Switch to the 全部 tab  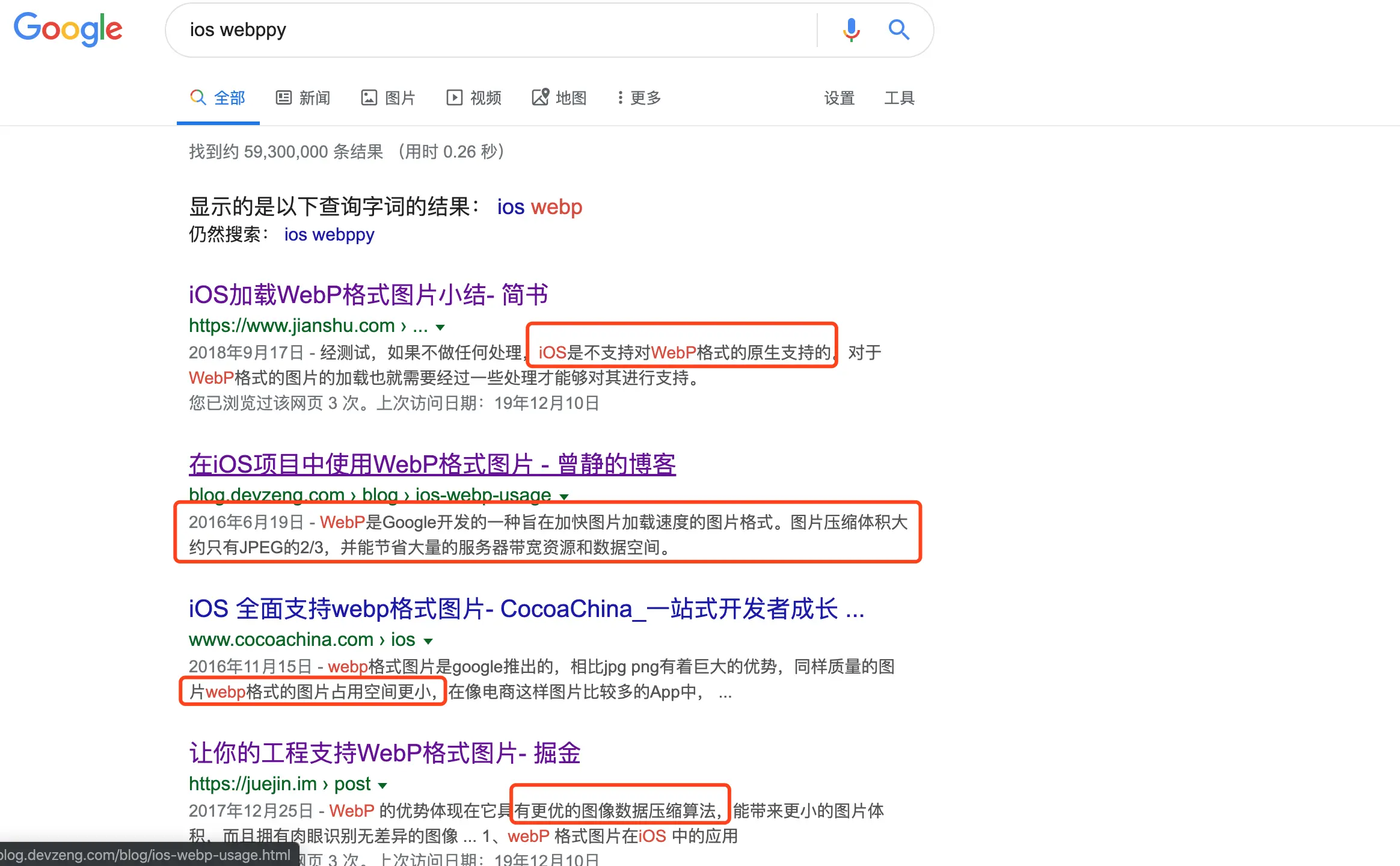229,97
